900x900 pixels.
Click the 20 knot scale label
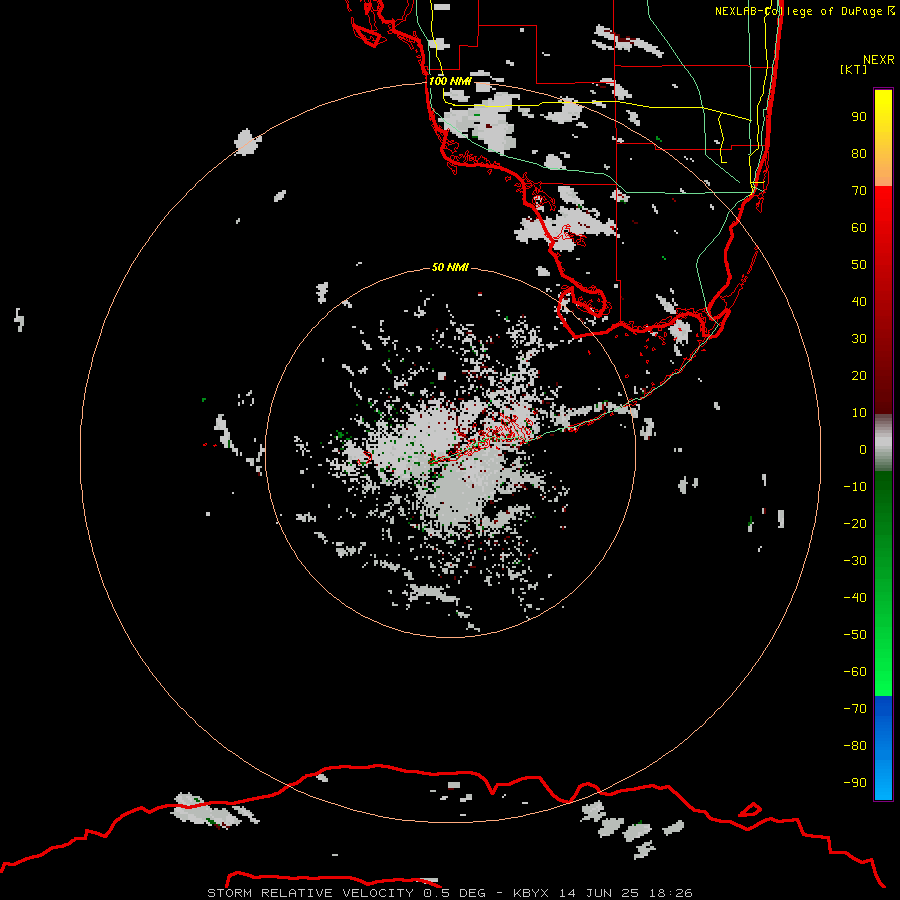(x=859, y=376)
